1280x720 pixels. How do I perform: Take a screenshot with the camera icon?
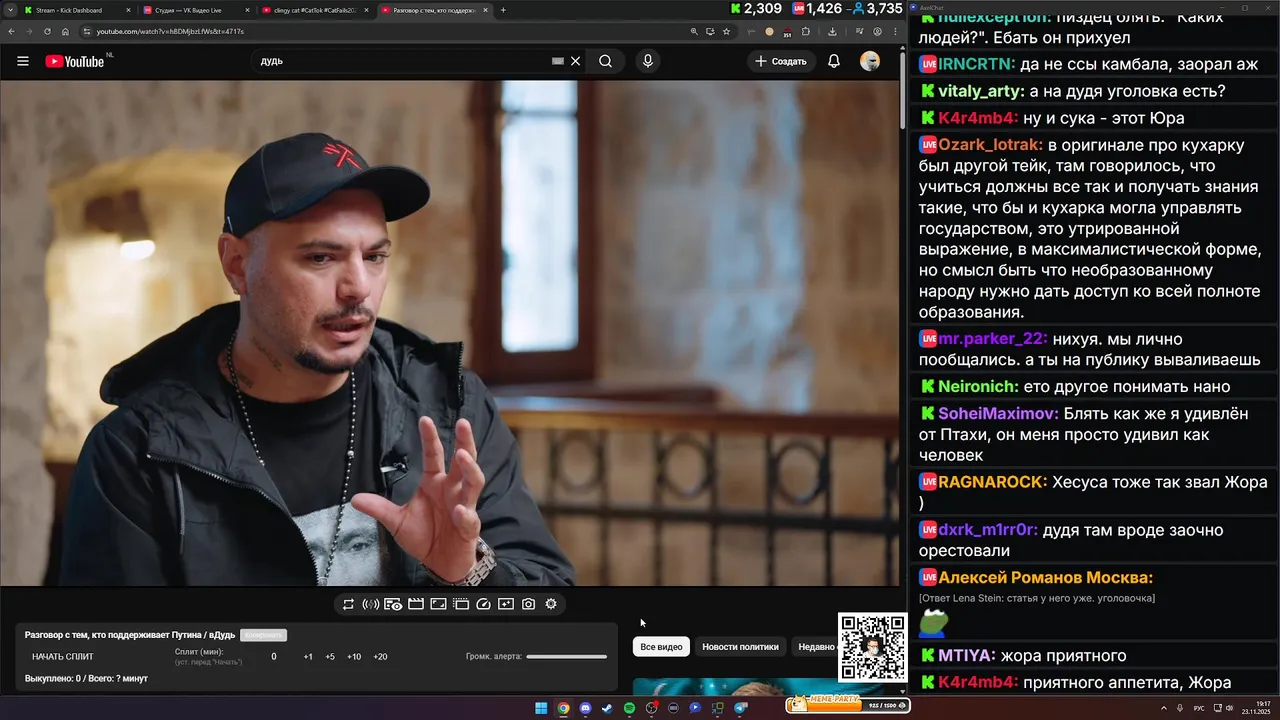pyautogui.click(x=528, y=604)
